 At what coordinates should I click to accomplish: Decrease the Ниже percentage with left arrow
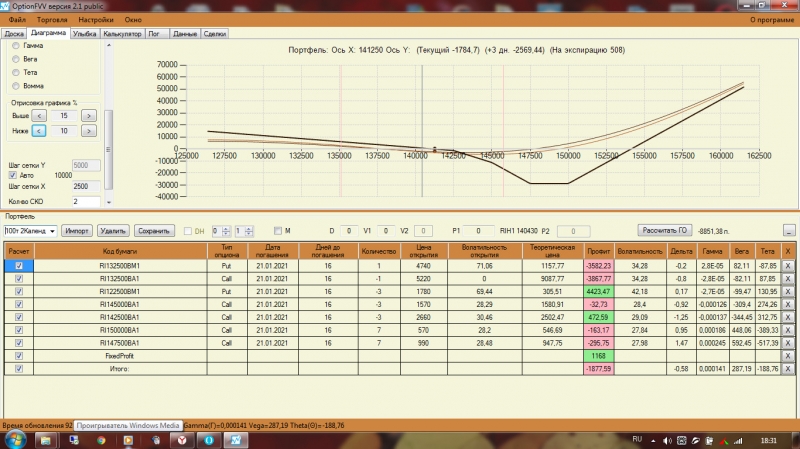(39, 131)
